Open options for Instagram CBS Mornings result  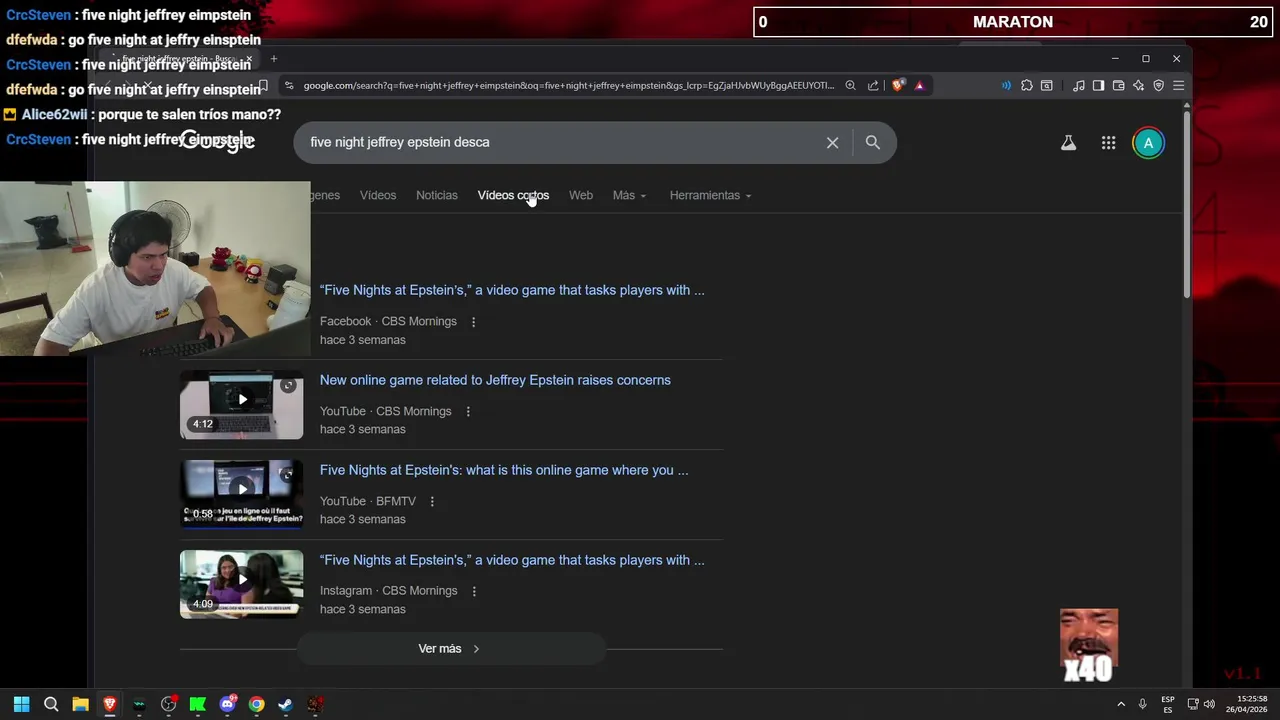[474, 591]
